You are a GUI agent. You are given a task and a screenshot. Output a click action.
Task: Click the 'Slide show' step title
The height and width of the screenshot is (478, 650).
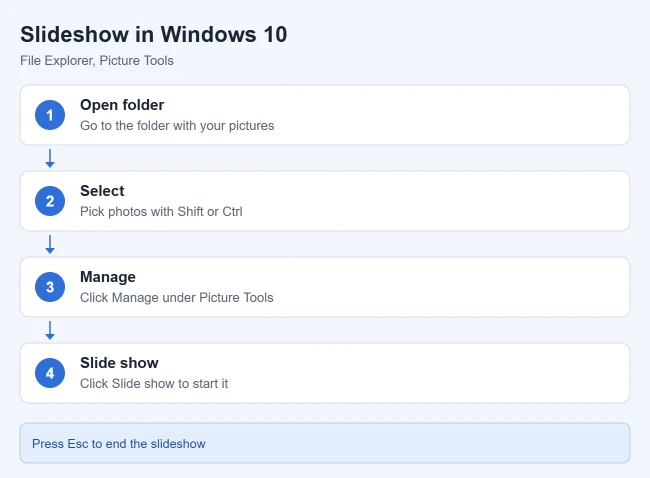pyautogui.click(x=119, y=363)
